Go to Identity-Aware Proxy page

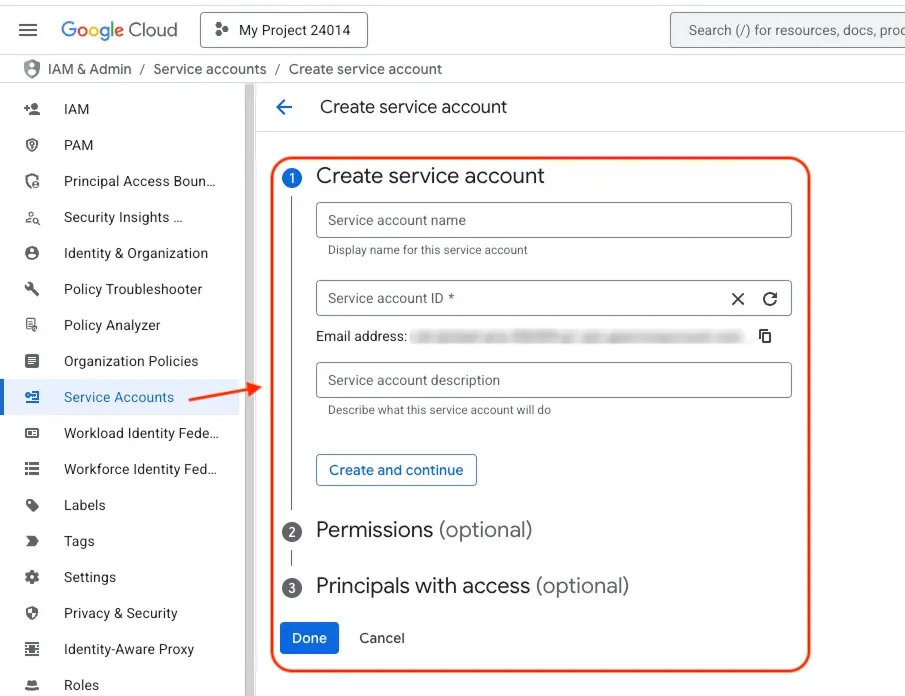[x=129, y=649]
